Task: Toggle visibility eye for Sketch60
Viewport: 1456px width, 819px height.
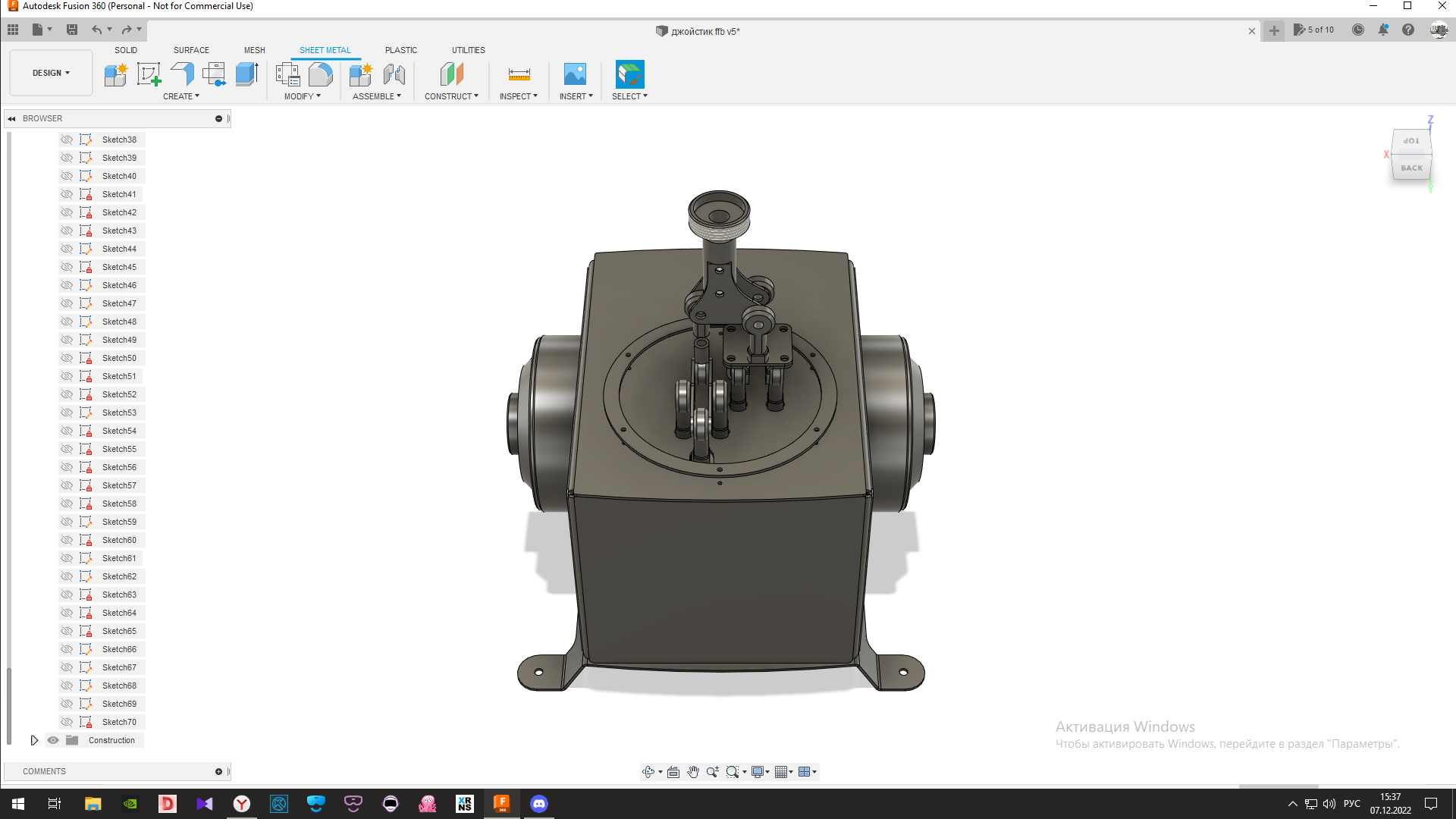Action: point(67,540)
